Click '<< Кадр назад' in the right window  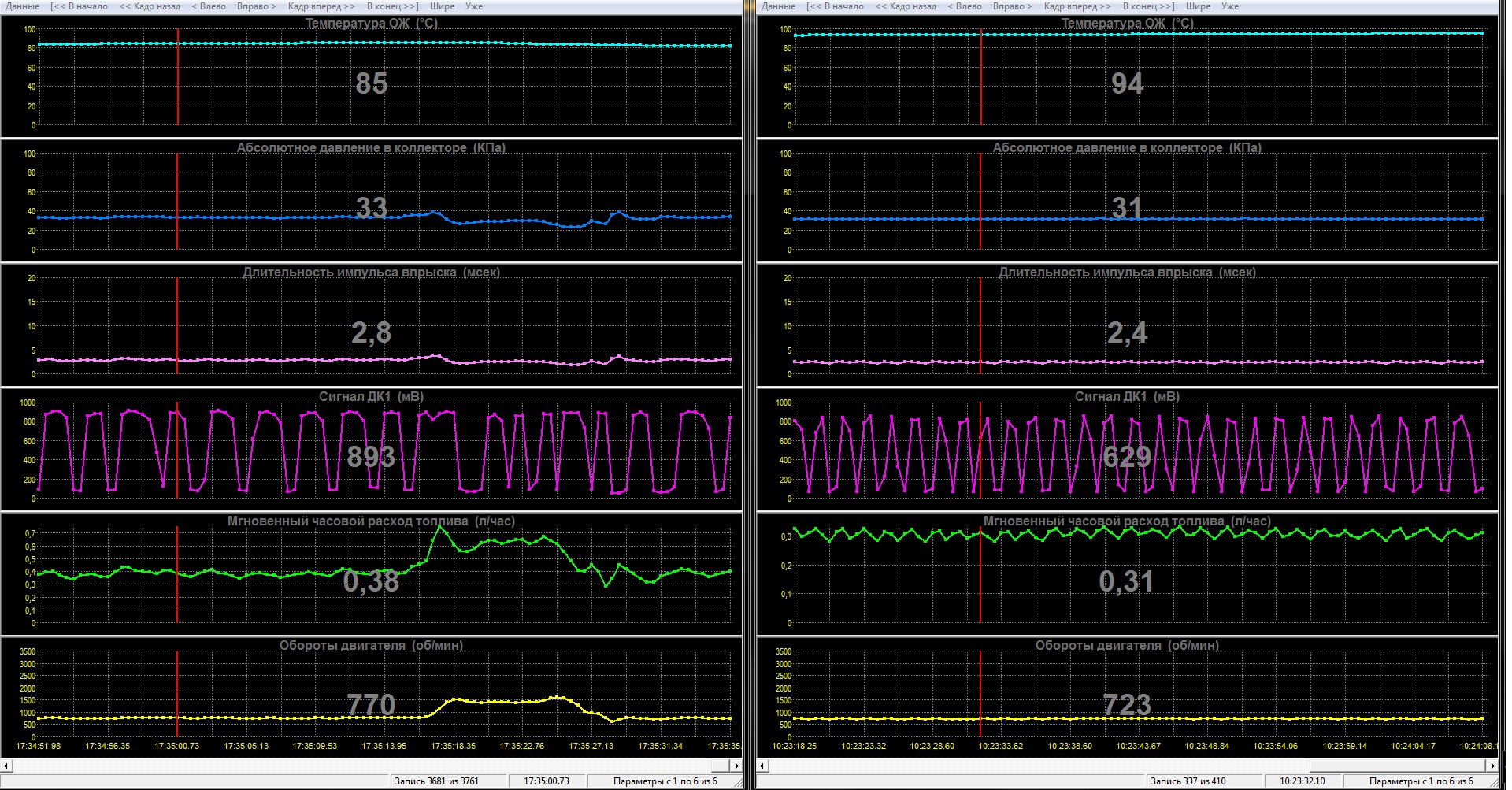[906, 6]
